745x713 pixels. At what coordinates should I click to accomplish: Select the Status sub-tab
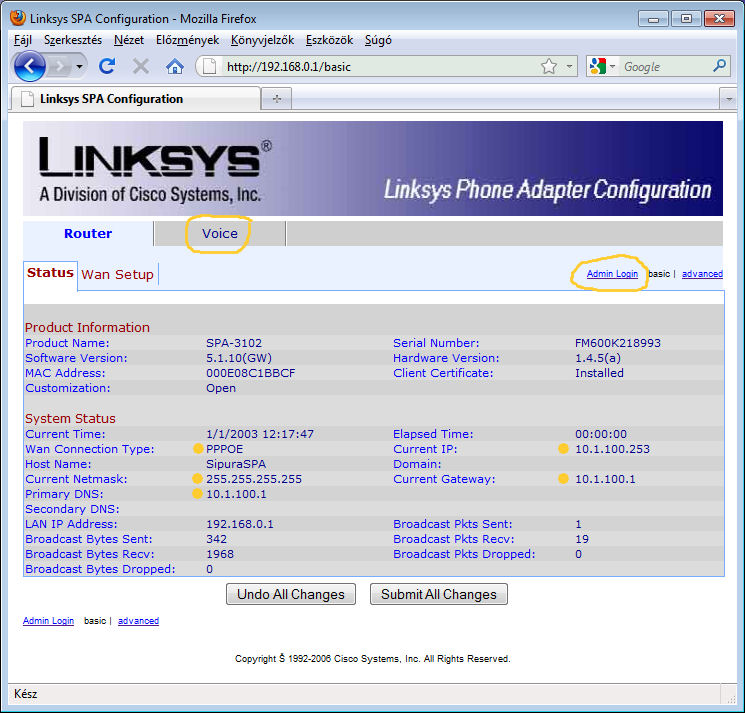pyautogui.click(x=50, y=273)
